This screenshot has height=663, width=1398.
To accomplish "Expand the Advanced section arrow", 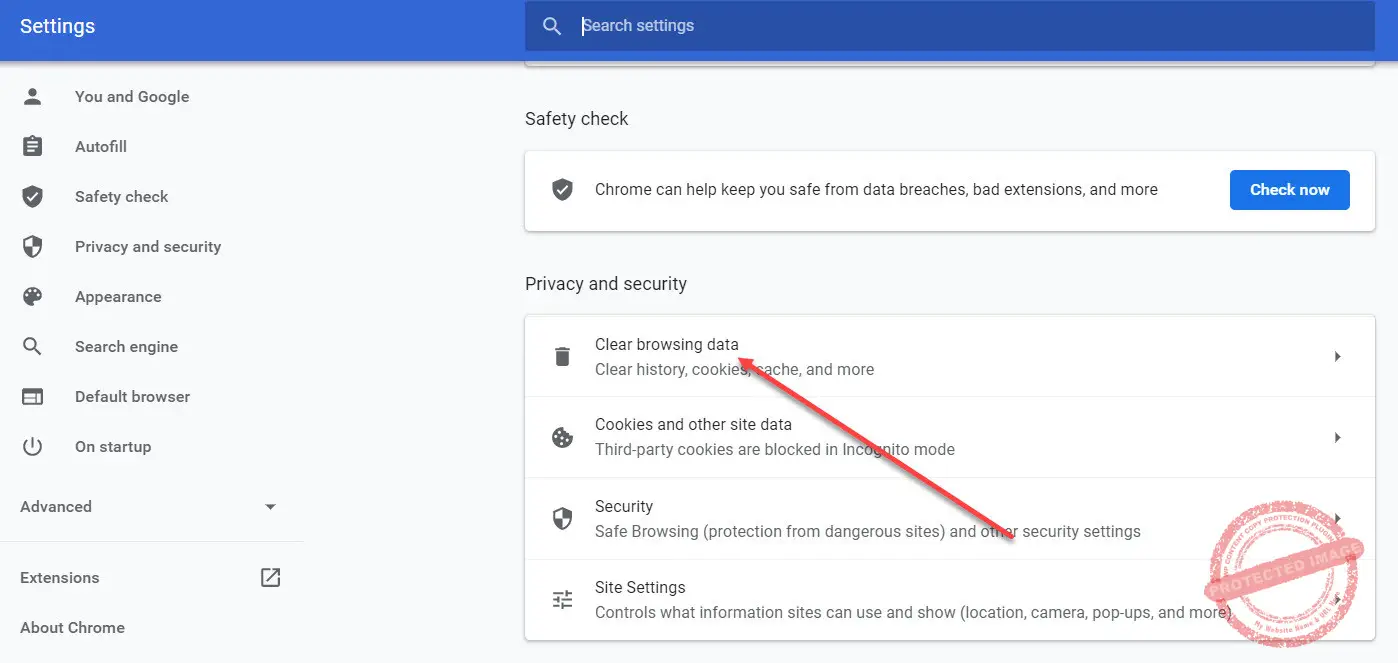I will tap(270, 507).
